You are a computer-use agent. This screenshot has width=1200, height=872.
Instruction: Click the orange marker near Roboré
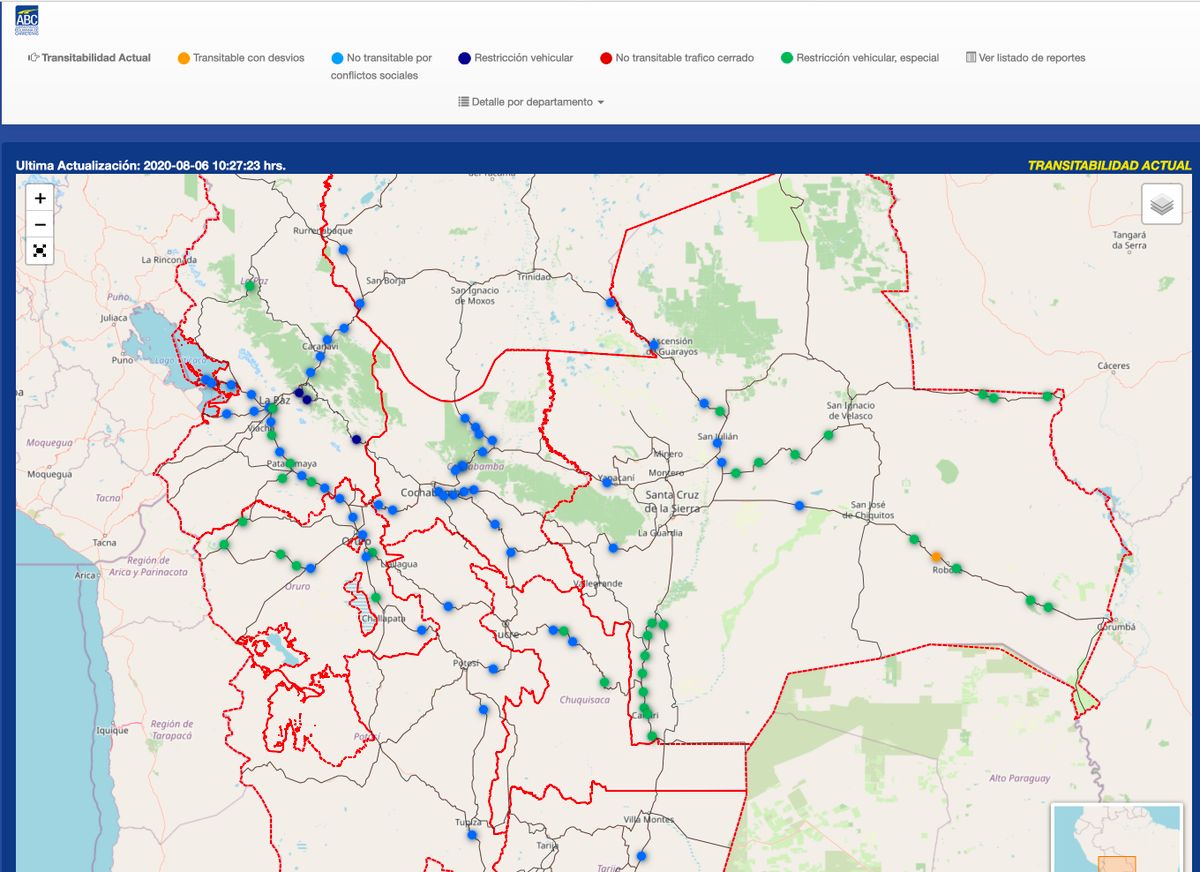(936, 557)
